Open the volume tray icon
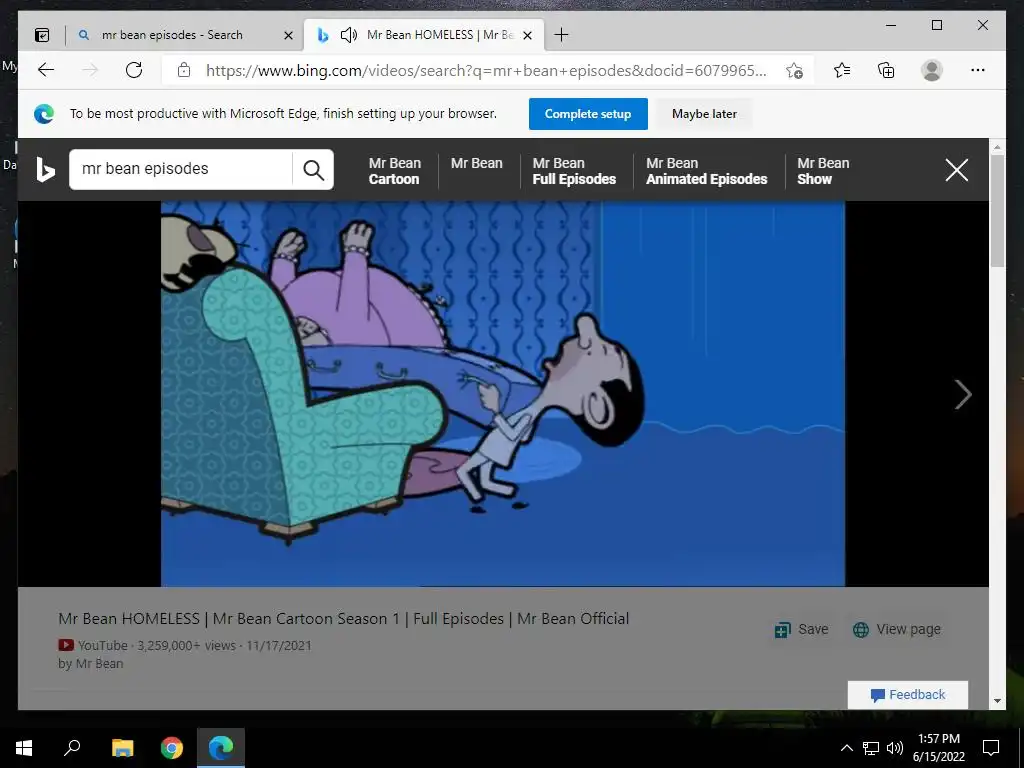The height and width of the screenshot is (768, 1024). 895,748
